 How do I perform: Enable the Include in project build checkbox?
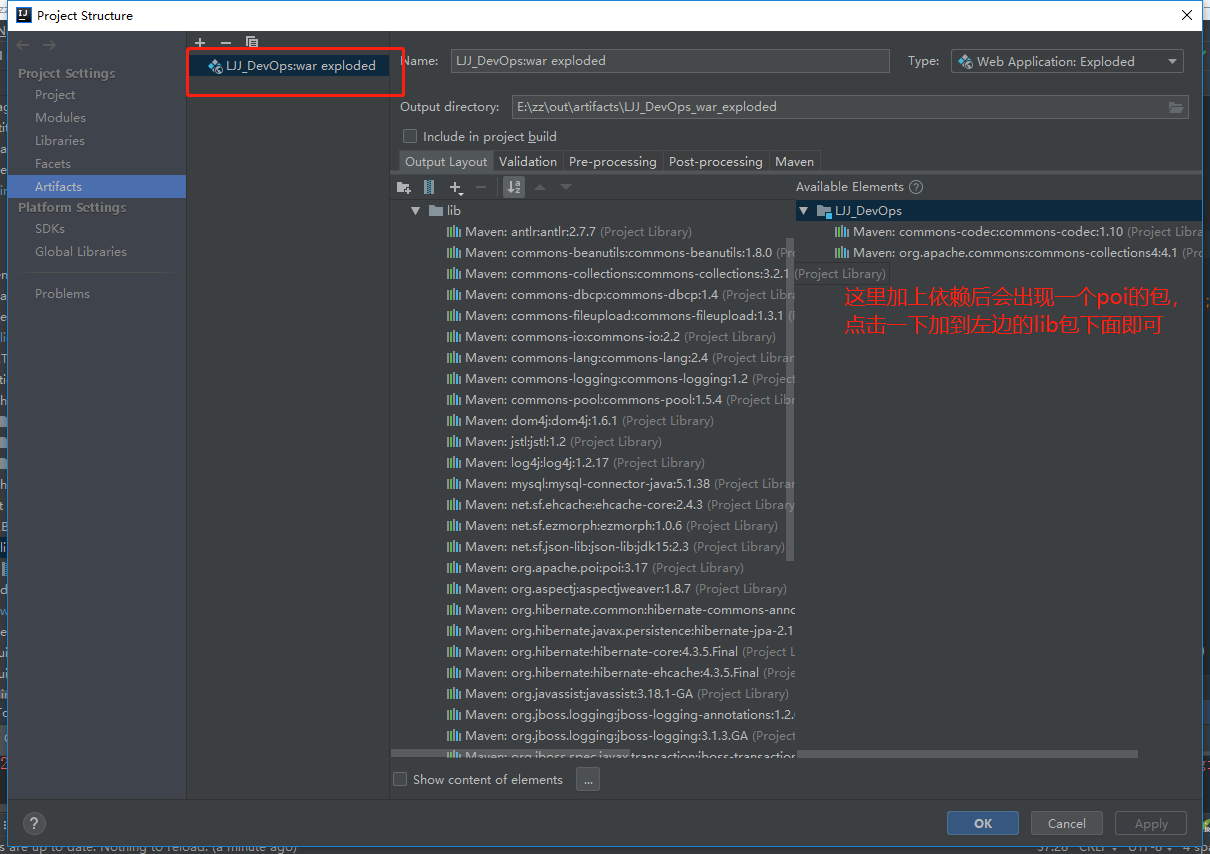click(410, 136)
